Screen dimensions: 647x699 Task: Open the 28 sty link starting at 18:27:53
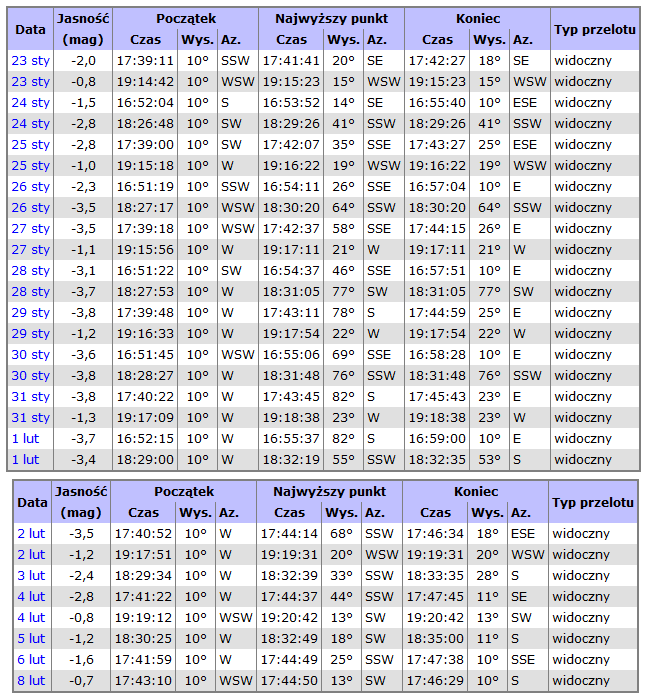pyautogui.click(x=30, y=291)
